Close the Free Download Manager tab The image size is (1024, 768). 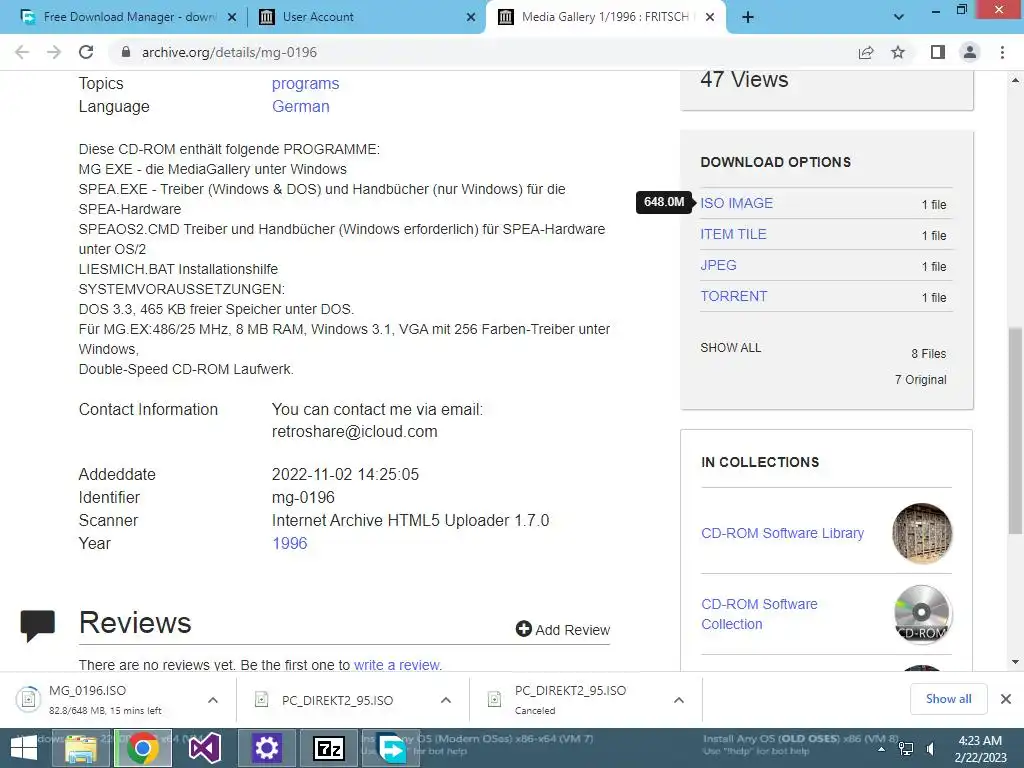point(232,17)
